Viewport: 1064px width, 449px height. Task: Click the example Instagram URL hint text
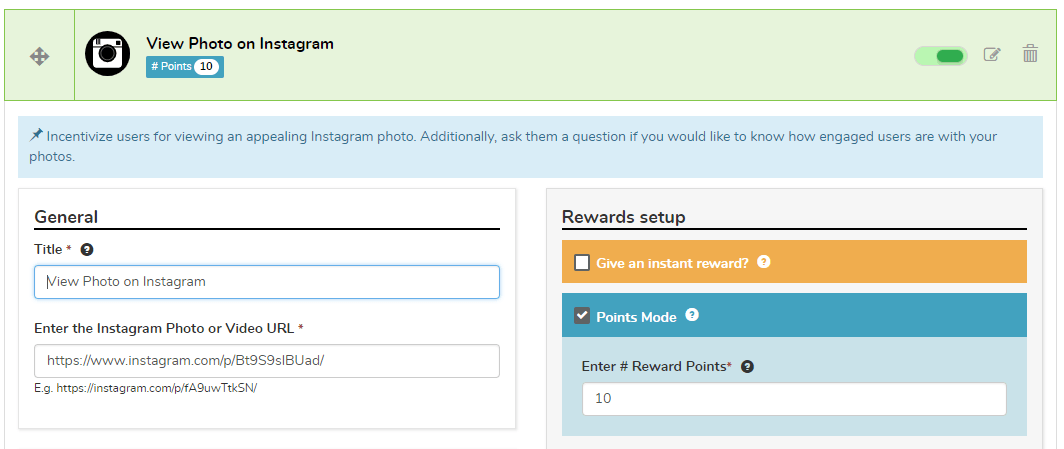coord(146,388)
